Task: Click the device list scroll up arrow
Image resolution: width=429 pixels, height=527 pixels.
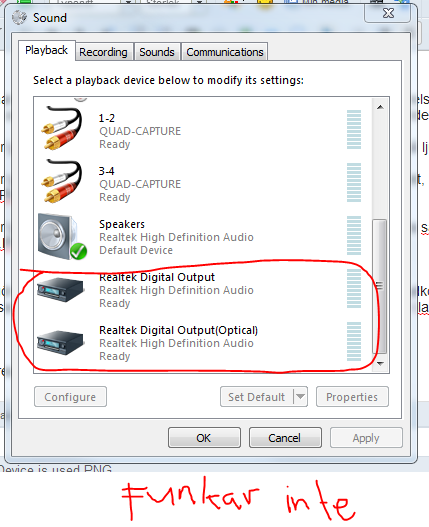Action: (x=380, y=107)
